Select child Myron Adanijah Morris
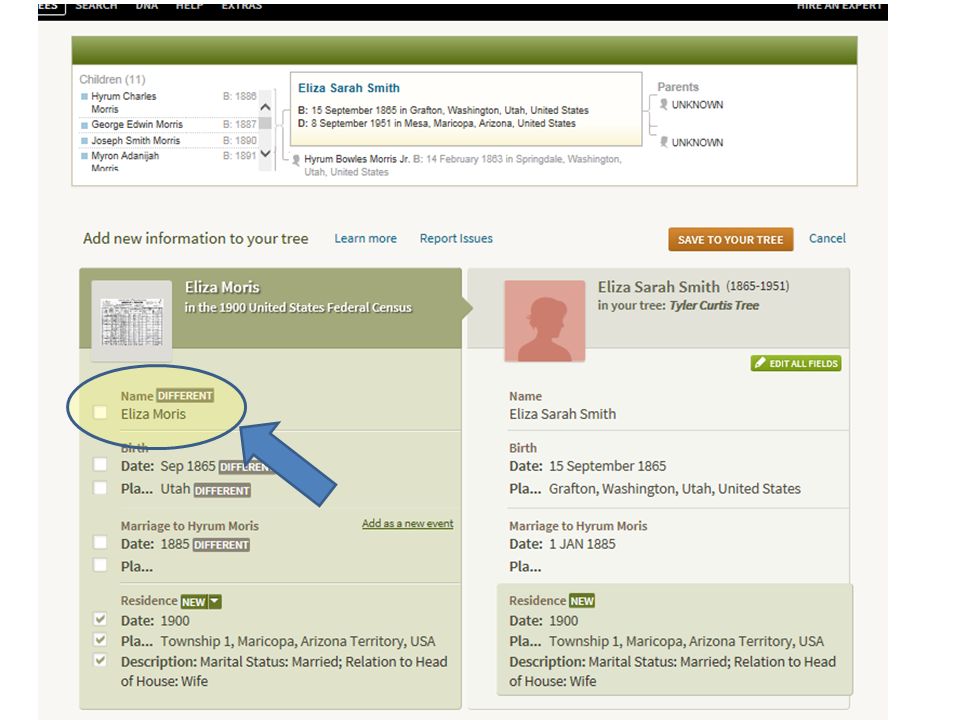This screenshot has width=960, height=720. pyautogui.click(x=125, y=162)
